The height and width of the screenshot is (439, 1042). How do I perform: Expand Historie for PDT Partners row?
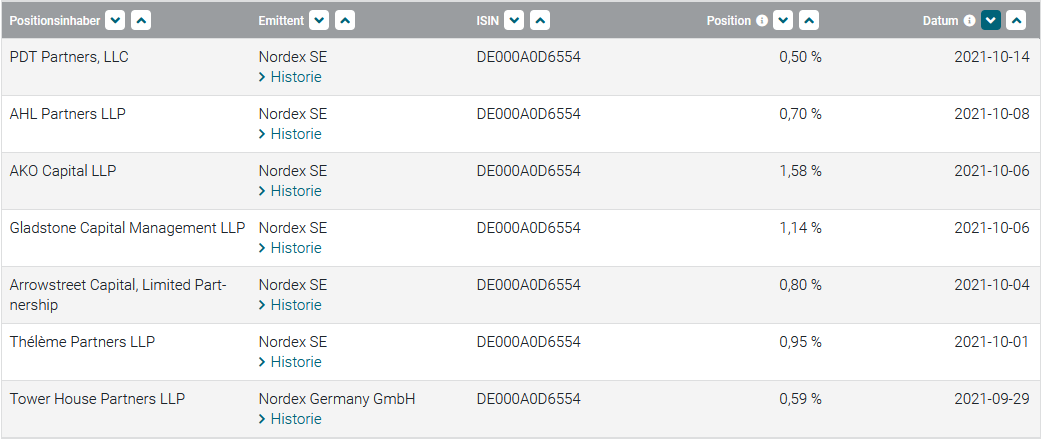tap(291, 77)
